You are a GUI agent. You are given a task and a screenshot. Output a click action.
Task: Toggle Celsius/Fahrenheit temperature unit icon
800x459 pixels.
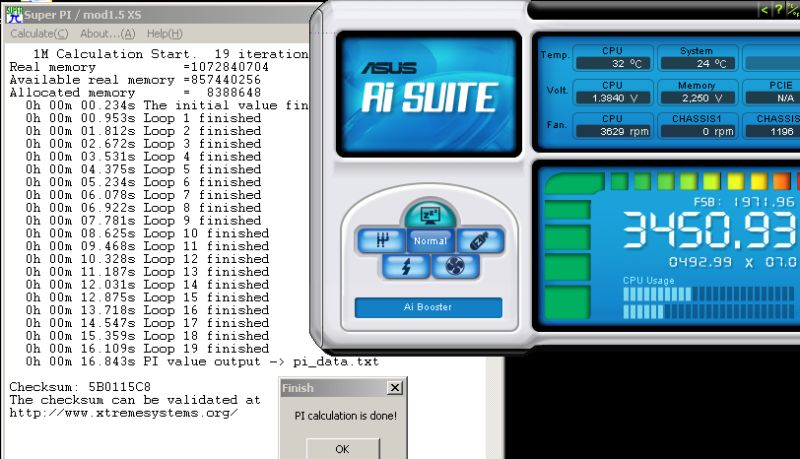[x=794, y=10]
